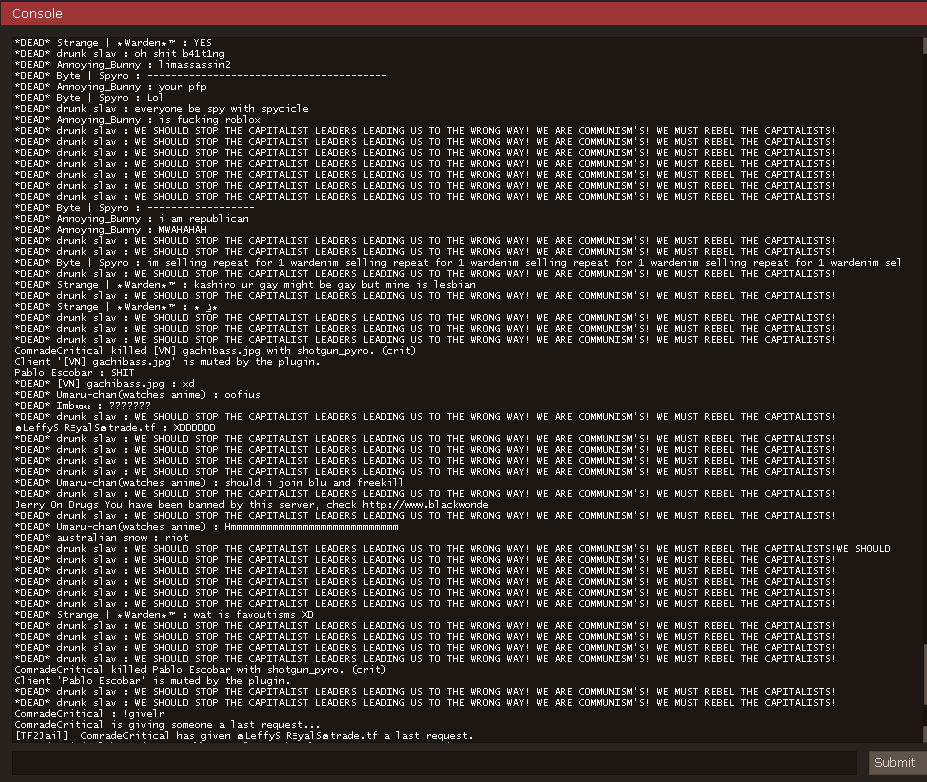This screenshot has width=927, height=782.
Task: Click "Client 'Pablo Escobar' is muted" line
Action: pos(153,681)
